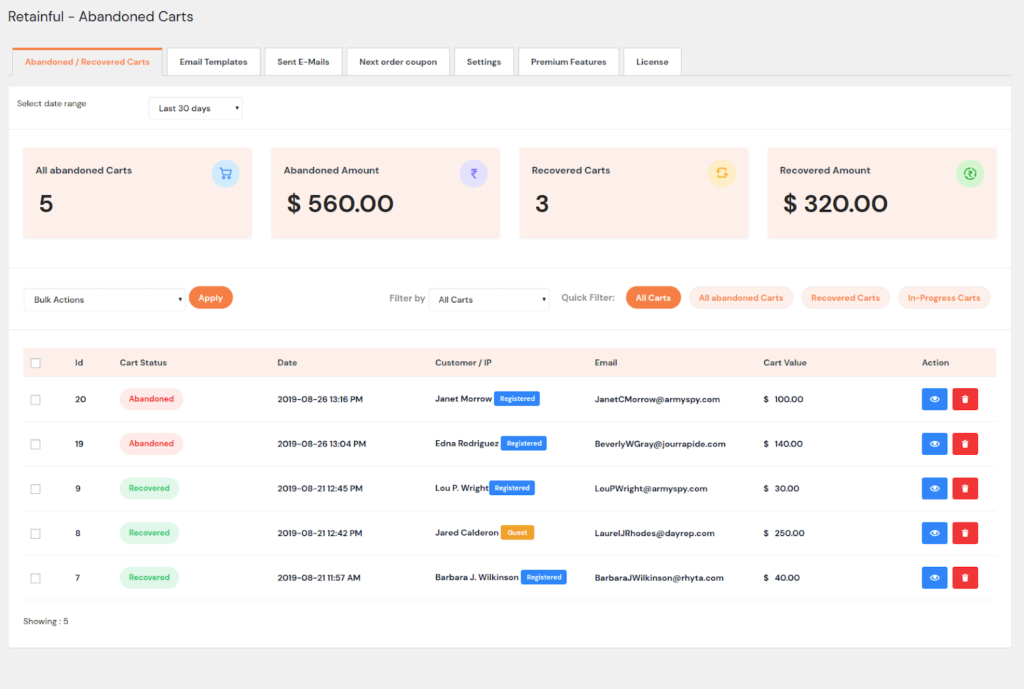1024x689 pixels.
Task: Delete cart 20 of Janet Morrow
Action: [965, 399]
